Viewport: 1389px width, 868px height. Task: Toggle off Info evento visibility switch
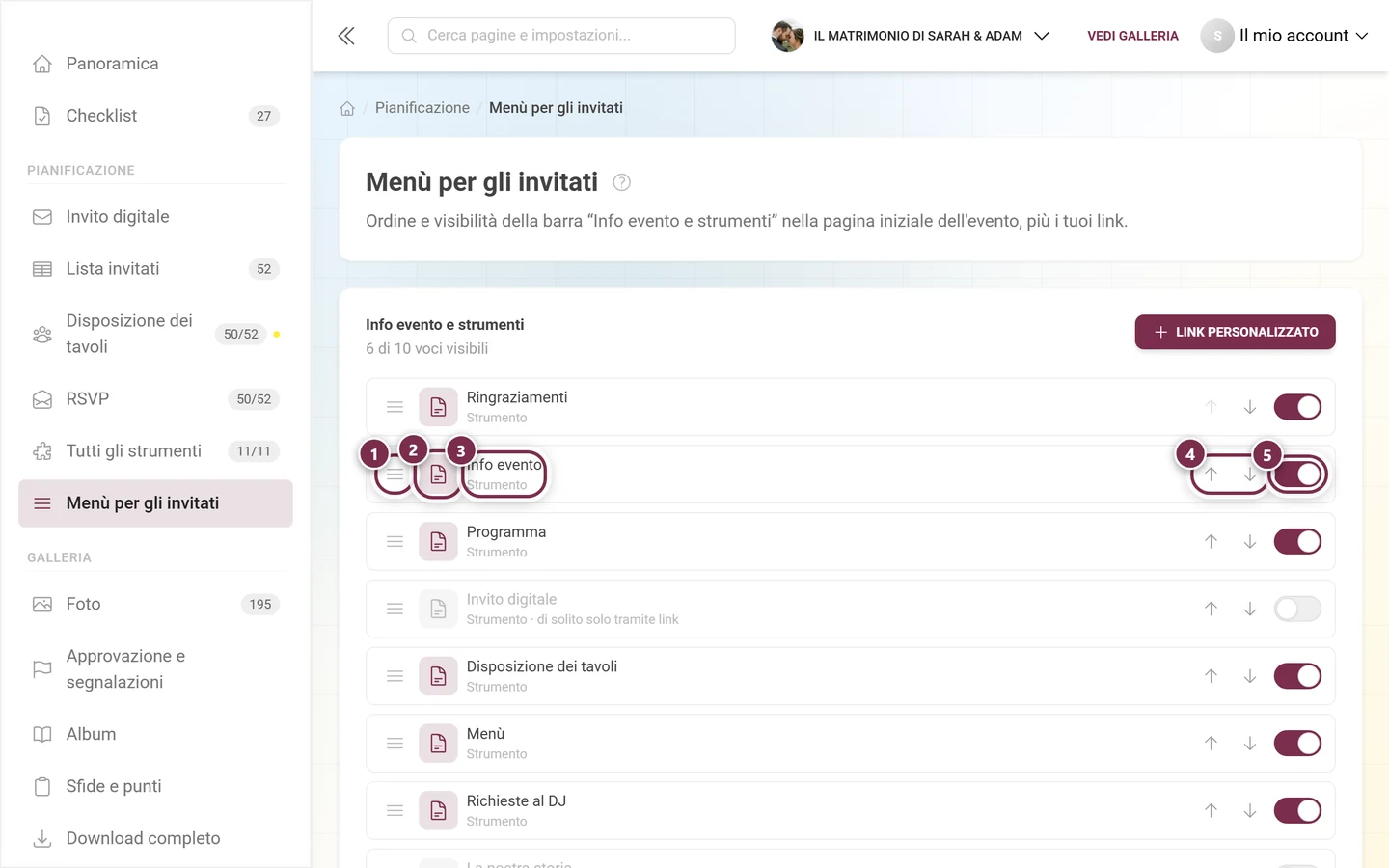pyautogui.click(x=1297, y=475)
